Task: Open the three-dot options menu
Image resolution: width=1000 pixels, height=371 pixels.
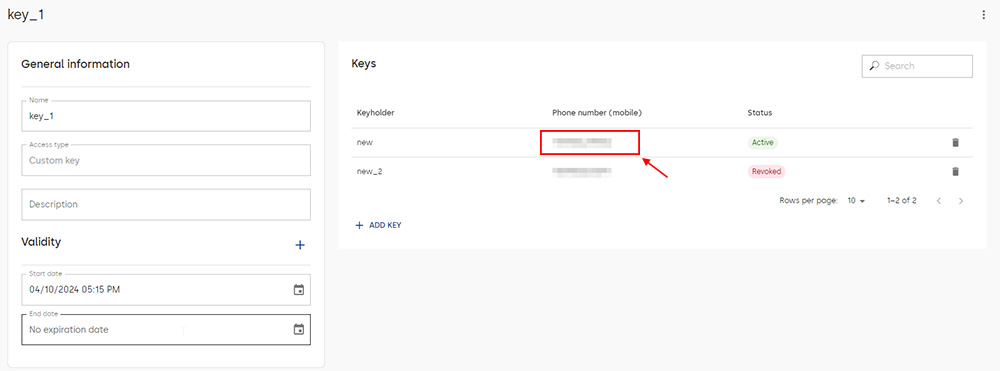Action: tap(983, 15)
